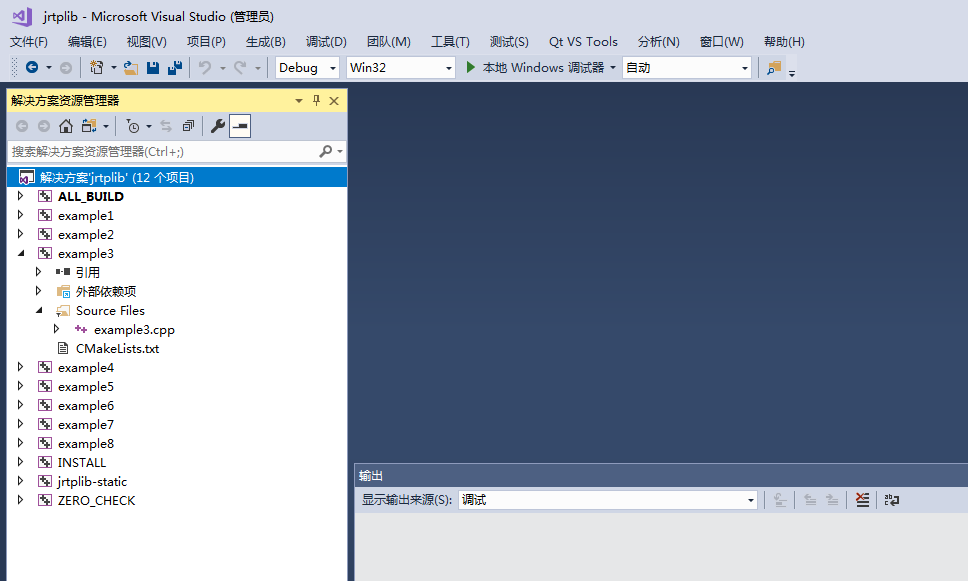Toggle Word Wrap in Output panel

(x=891, y=499)
